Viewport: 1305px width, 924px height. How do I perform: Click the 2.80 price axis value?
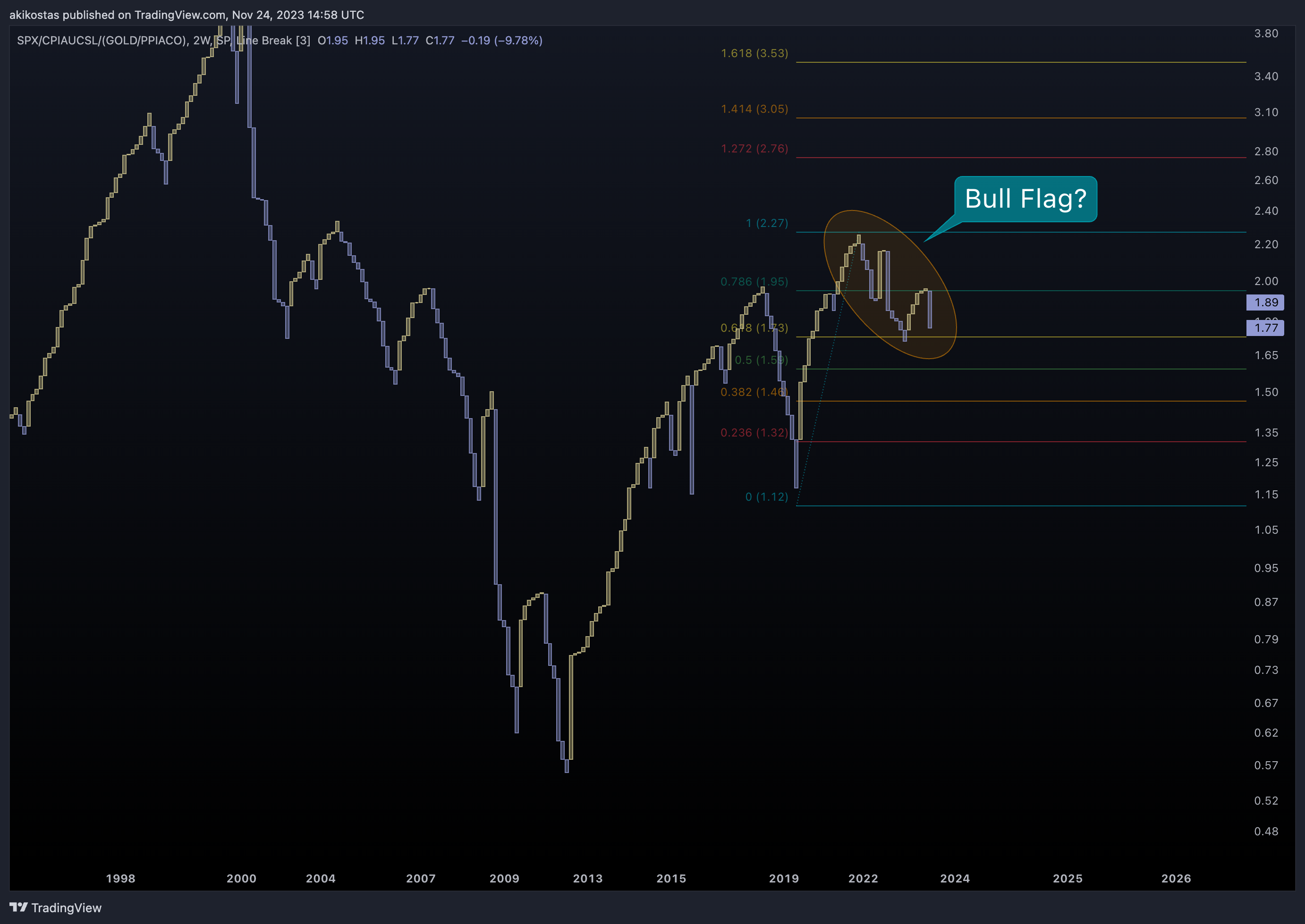click(x=1266, y=151)
